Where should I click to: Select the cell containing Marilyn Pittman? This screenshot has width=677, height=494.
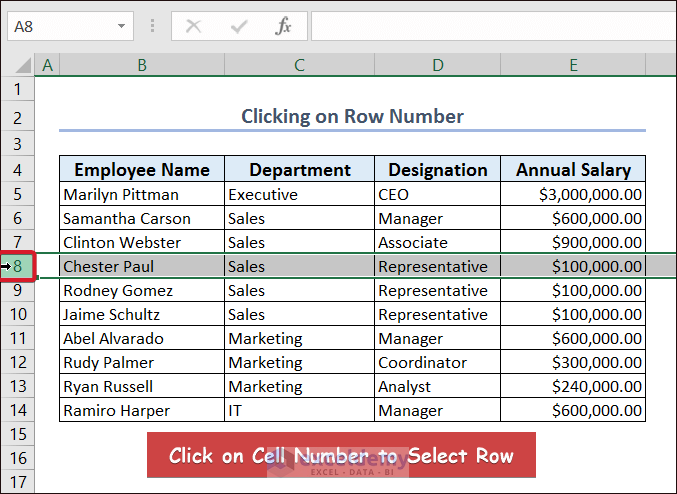pos(141,194)
